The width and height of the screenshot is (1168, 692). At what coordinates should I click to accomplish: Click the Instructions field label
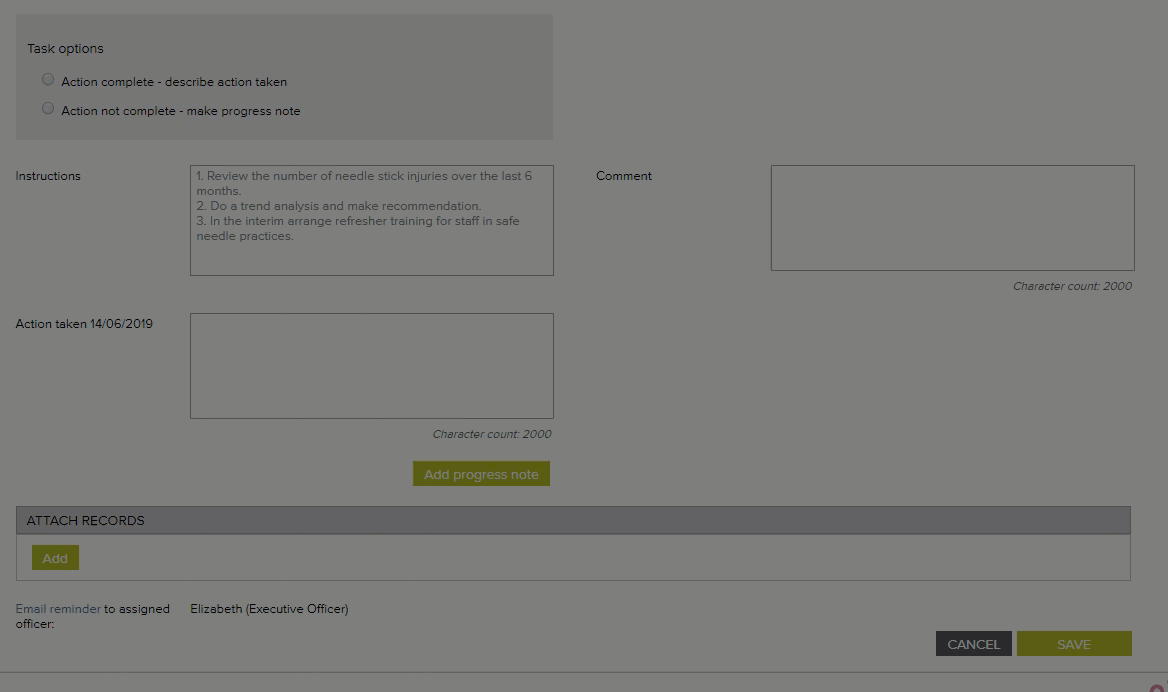[x=48, y=176]
